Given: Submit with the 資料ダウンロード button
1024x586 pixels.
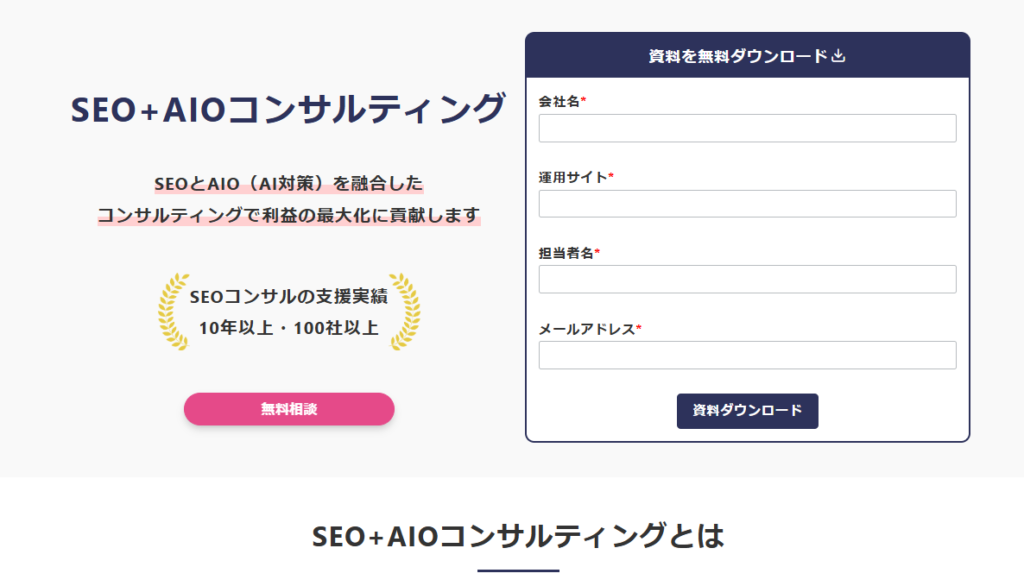Looking at the screenshot, I should coord(747,411).
